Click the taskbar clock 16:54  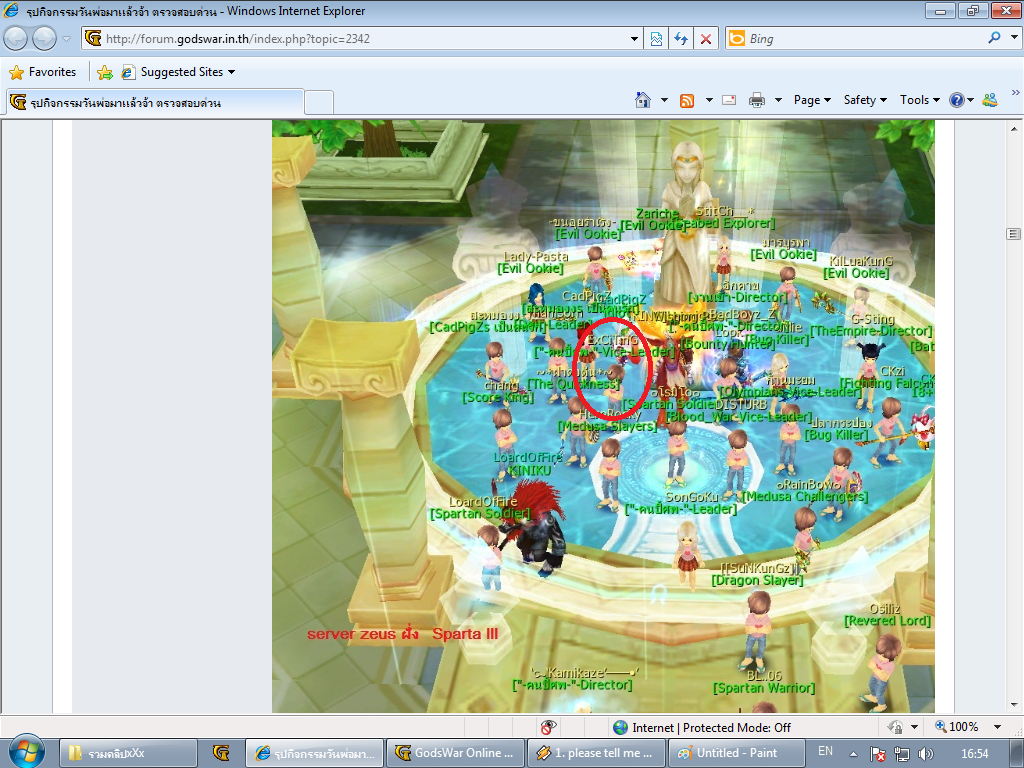(x=974, y=754)
